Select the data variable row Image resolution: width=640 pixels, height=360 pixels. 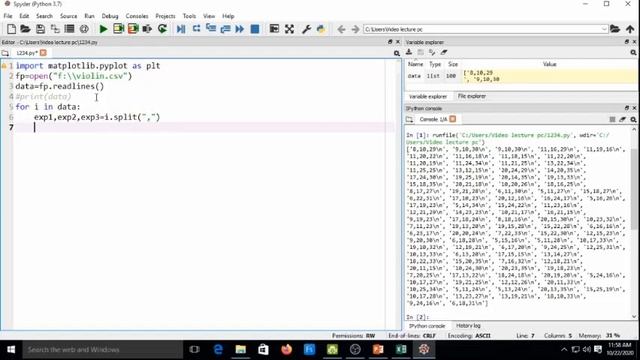point(521,76)
